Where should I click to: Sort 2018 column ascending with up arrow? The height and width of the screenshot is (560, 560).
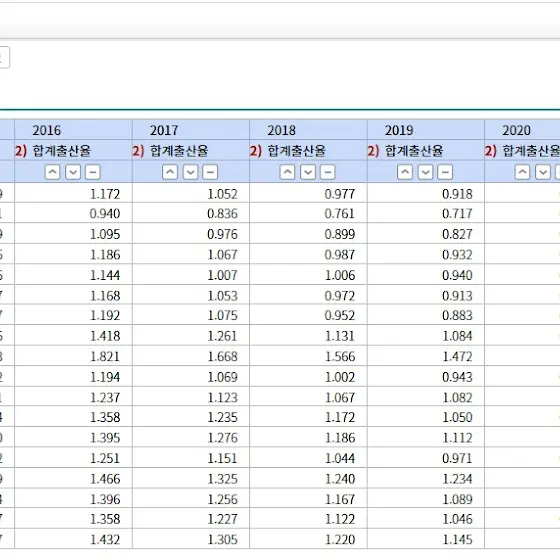click(287, 172)
